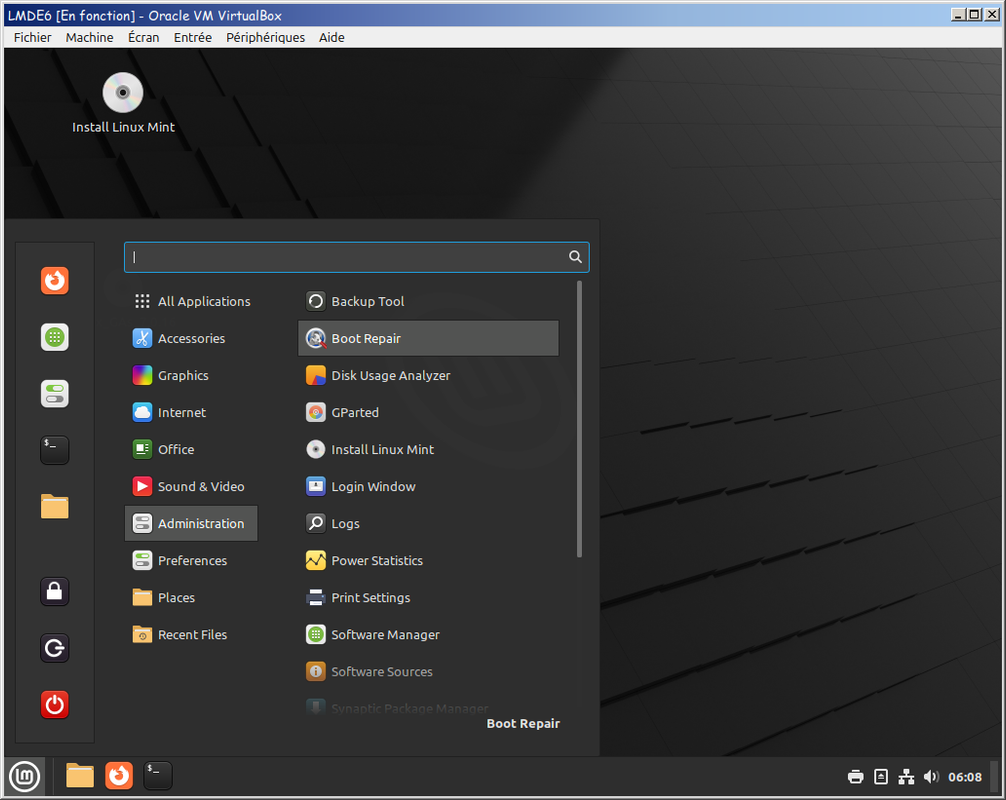The width and height of the screenshot is (1006, 800).
Task: Select the Accessories category
Action: [191, 338]
